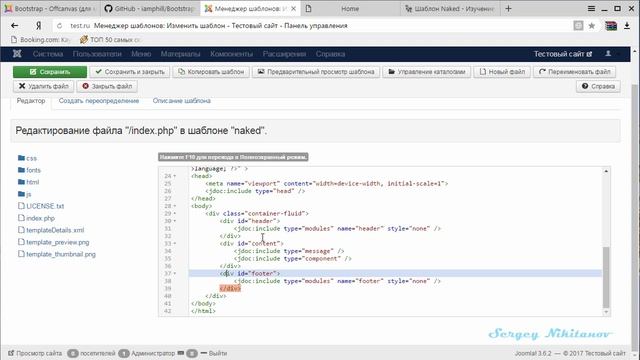Open a new browser tab with plus
The width and height of the screenshot is (640, 360).
508,9
